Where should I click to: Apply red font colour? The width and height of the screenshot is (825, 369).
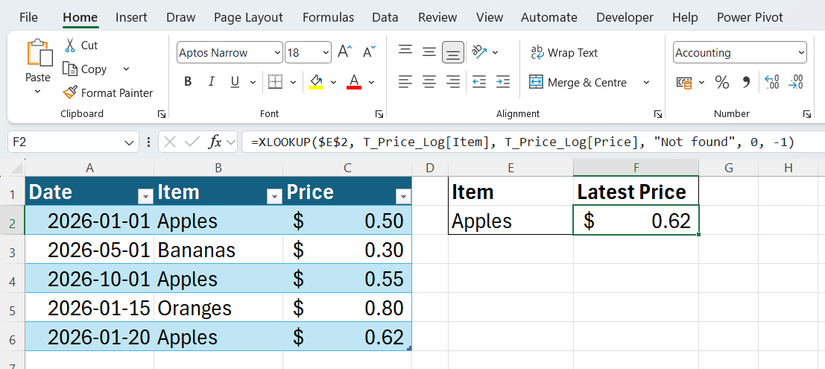[x=354, y=82]
